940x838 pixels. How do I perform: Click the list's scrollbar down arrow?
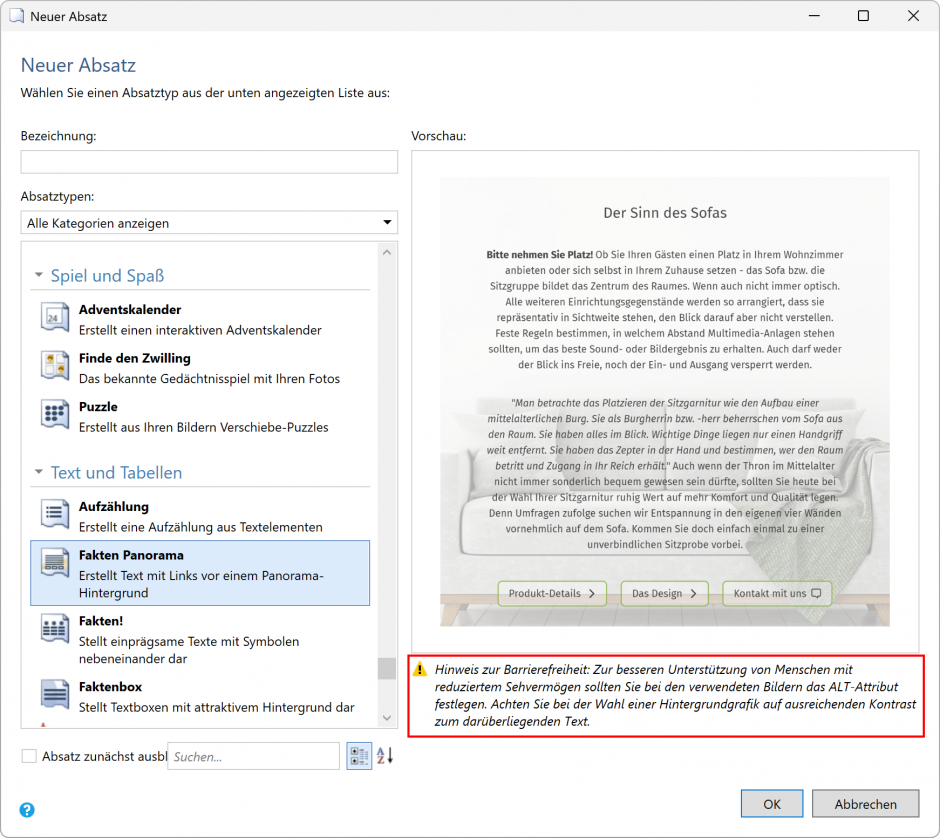(386, 718)
